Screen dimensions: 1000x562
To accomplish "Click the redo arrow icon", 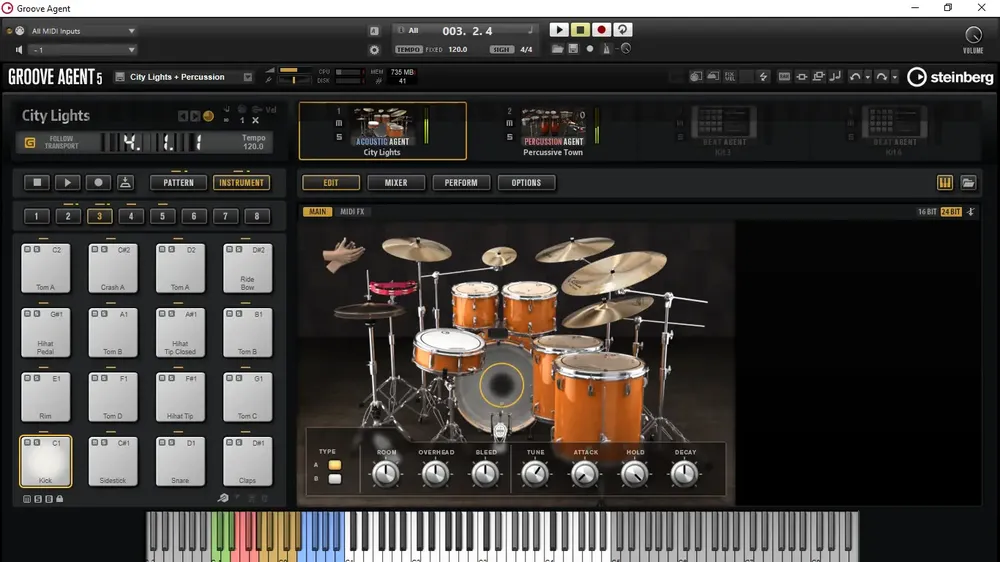I will (x=881, y=77).
